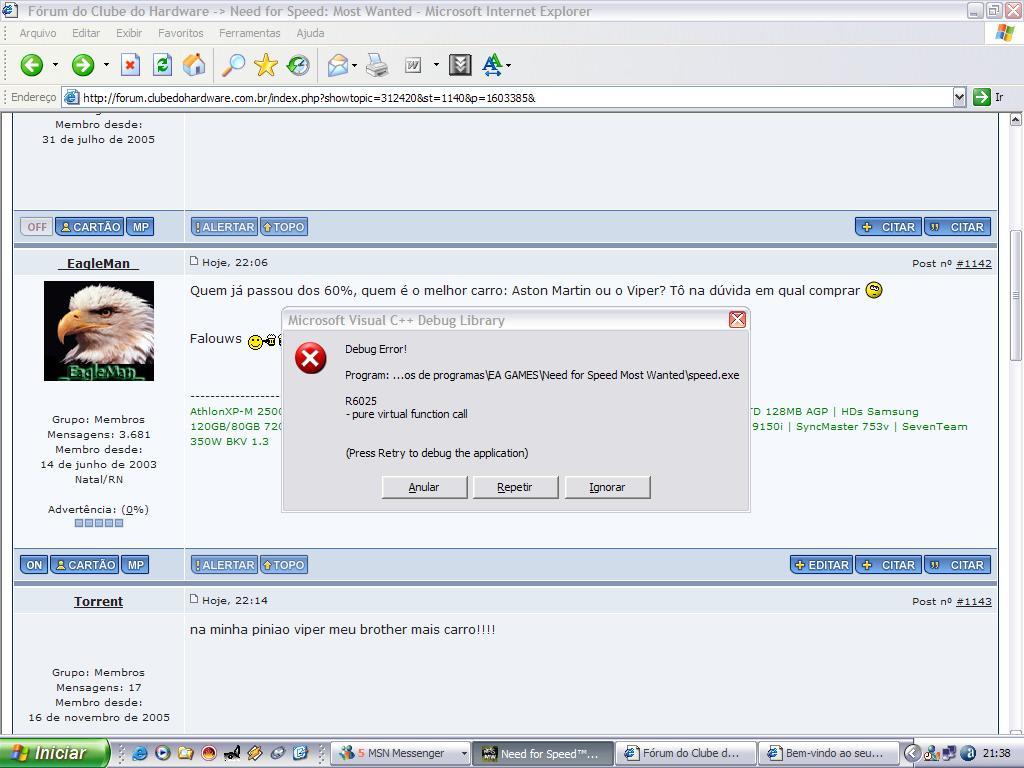This screenshot has width=1024, height=768.
Task: Click the Edit with Word icon
Action: pyautogui.click(x=413, y=65)
